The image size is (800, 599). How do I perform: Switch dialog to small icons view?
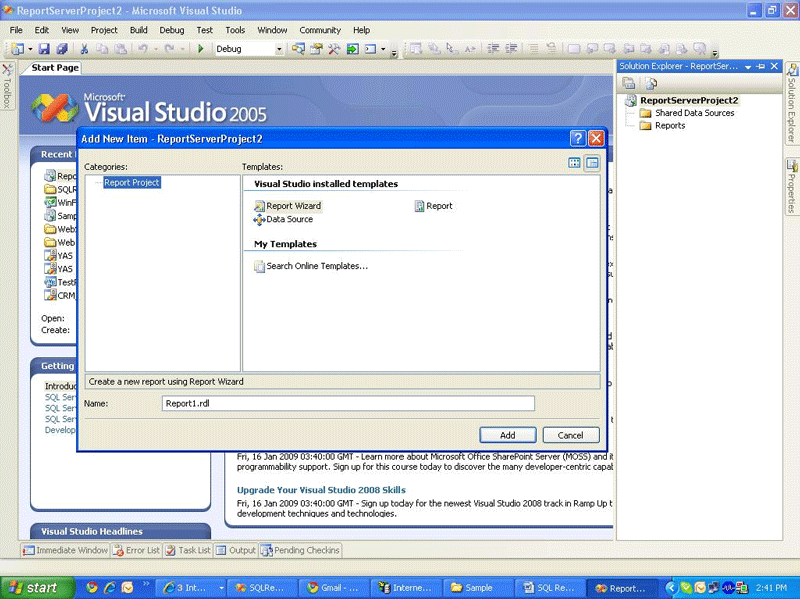pyautogui.click(x=592, y=163)
